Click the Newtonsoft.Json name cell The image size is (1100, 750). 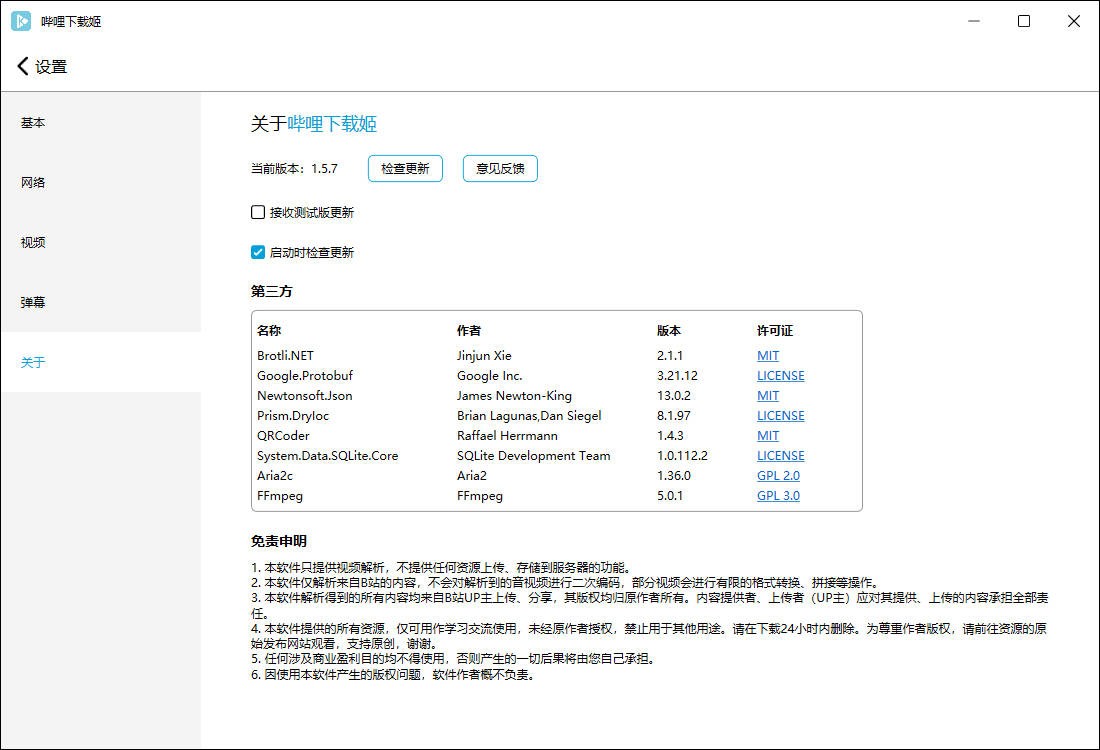(304, 396)
